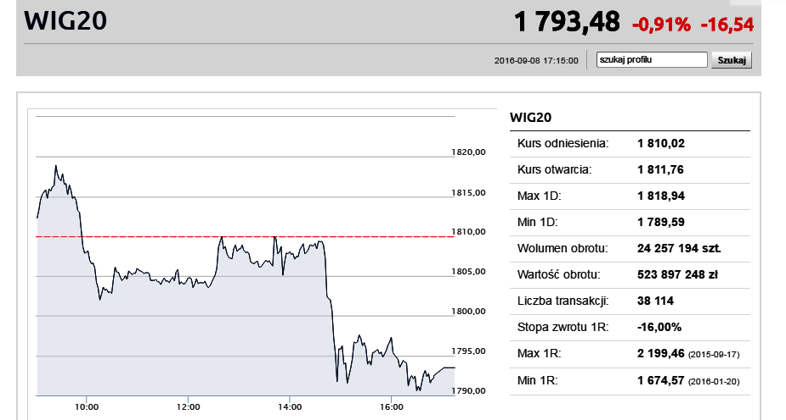Click the 2016-09-08 17:15:00 timestamp
Screen dimensions: 786x420
tap(536, 61)
